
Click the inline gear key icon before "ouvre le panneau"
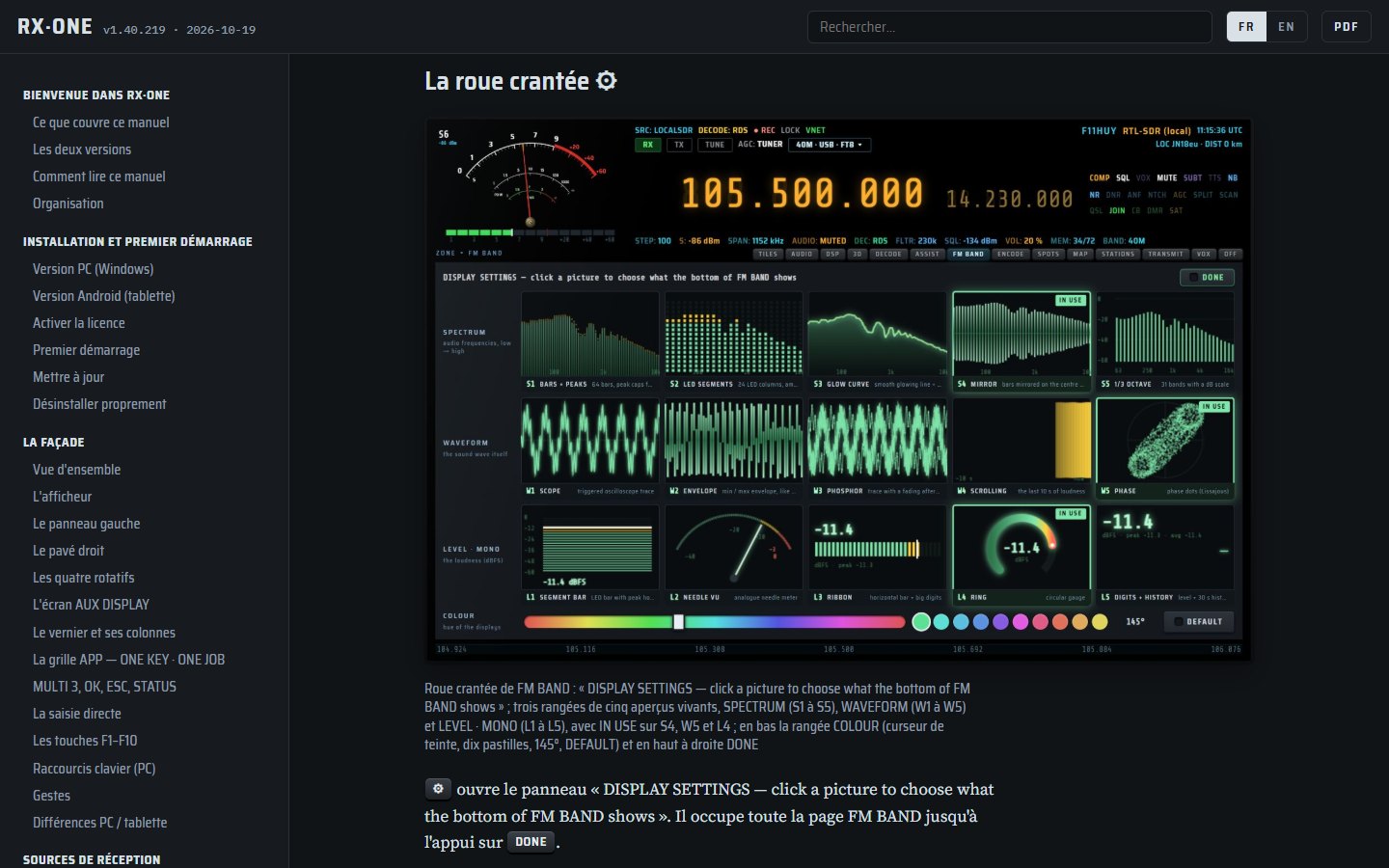pos(438,789)
